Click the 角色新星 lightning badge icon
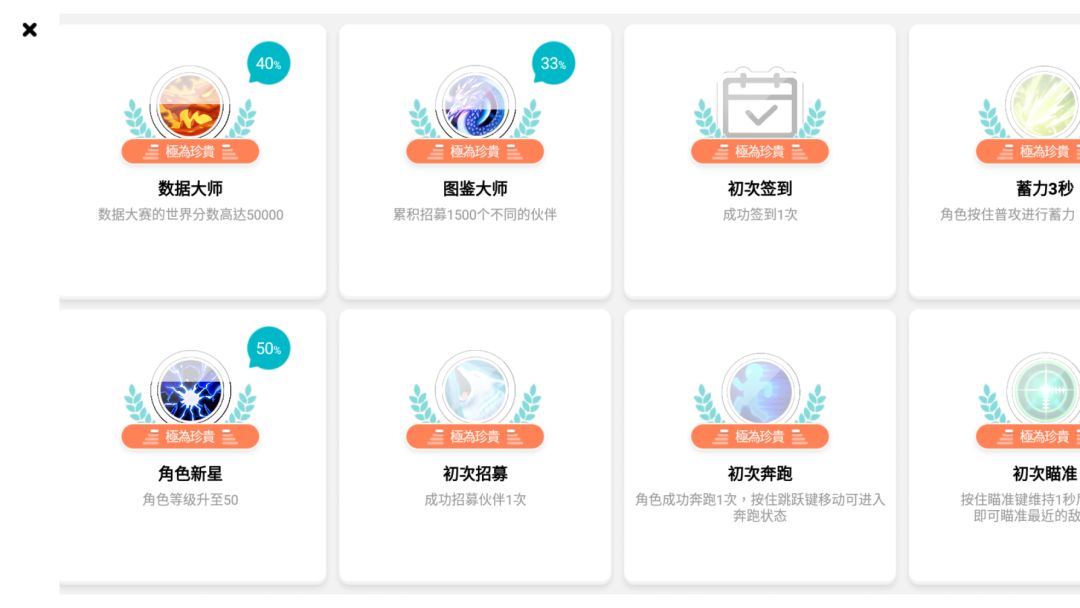Screen dimensions: 1080x608 tap(190, 390)
